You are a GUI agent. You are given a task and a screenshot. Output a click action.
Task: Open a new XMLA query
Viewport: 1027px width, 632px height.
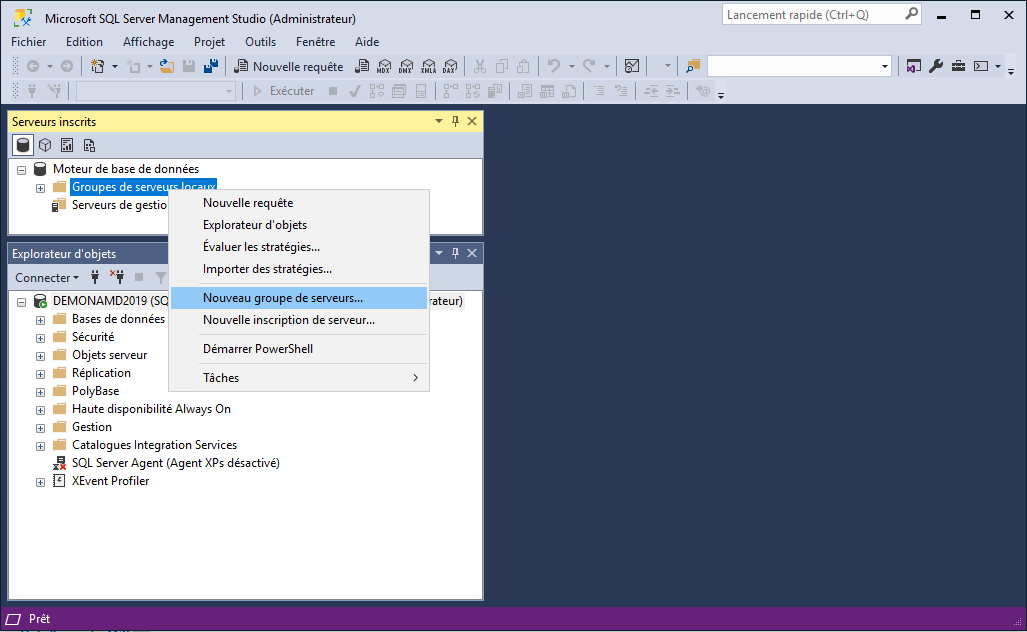(428, 66)
